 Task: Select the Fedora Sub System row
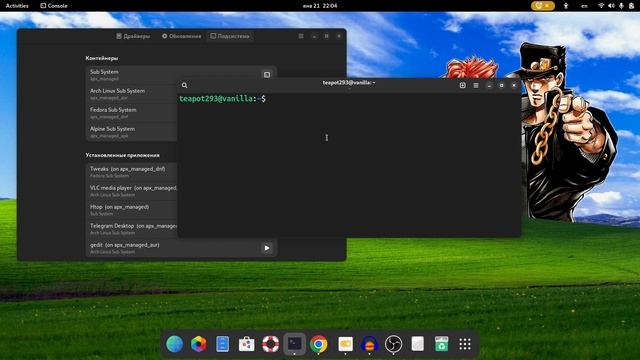point(131,113)
